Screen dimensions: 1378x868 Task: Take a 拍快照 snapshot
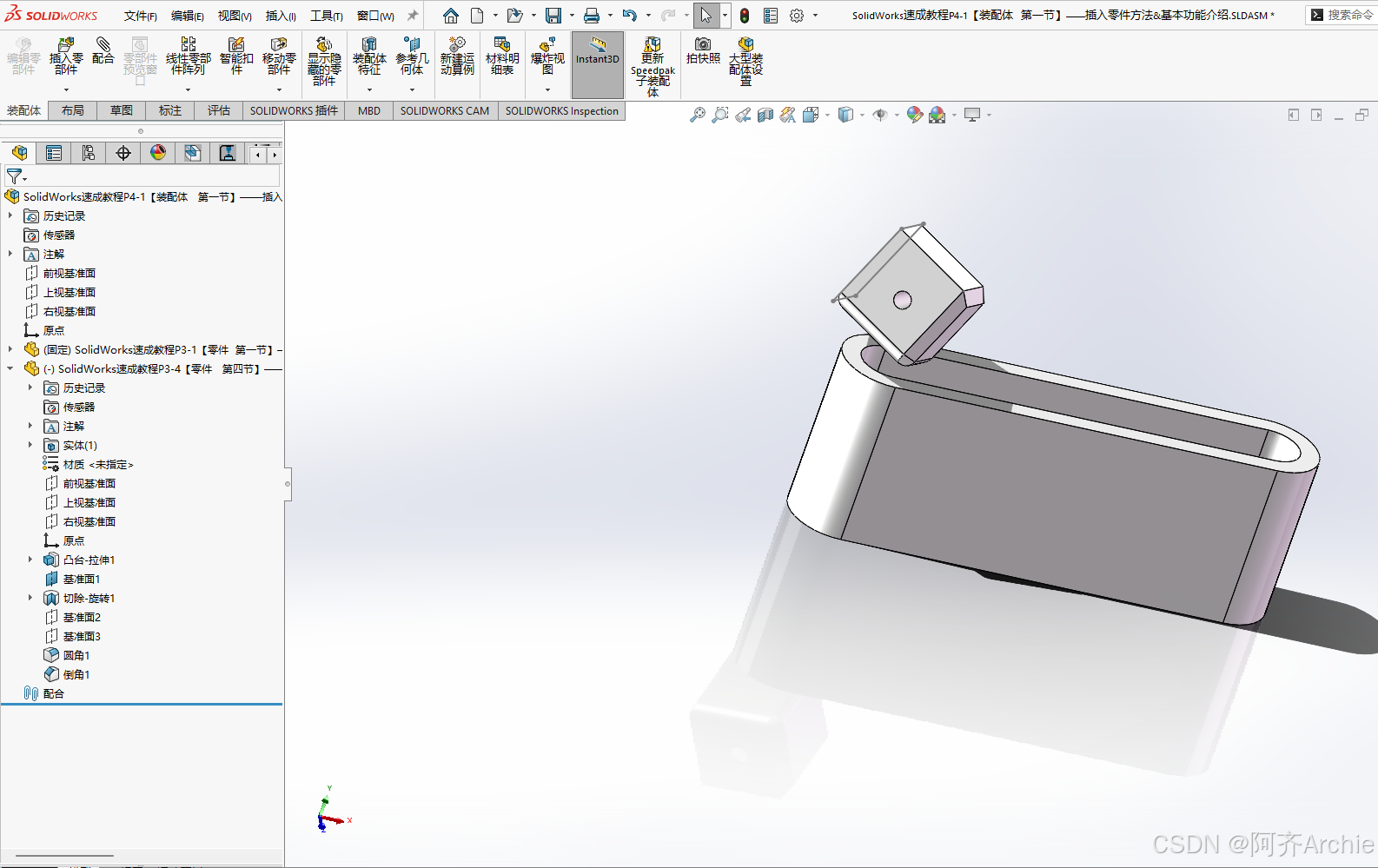click(703, 50)
